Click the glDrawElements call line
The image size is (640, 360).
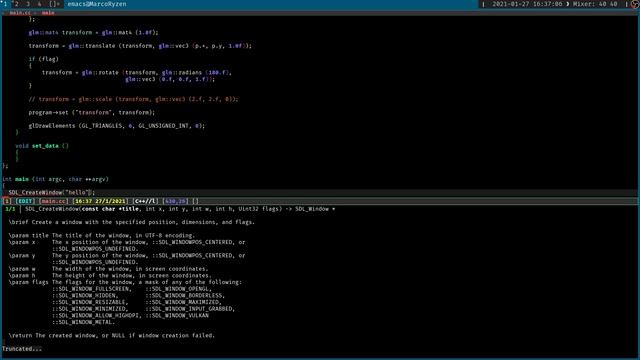pos(116,126)
